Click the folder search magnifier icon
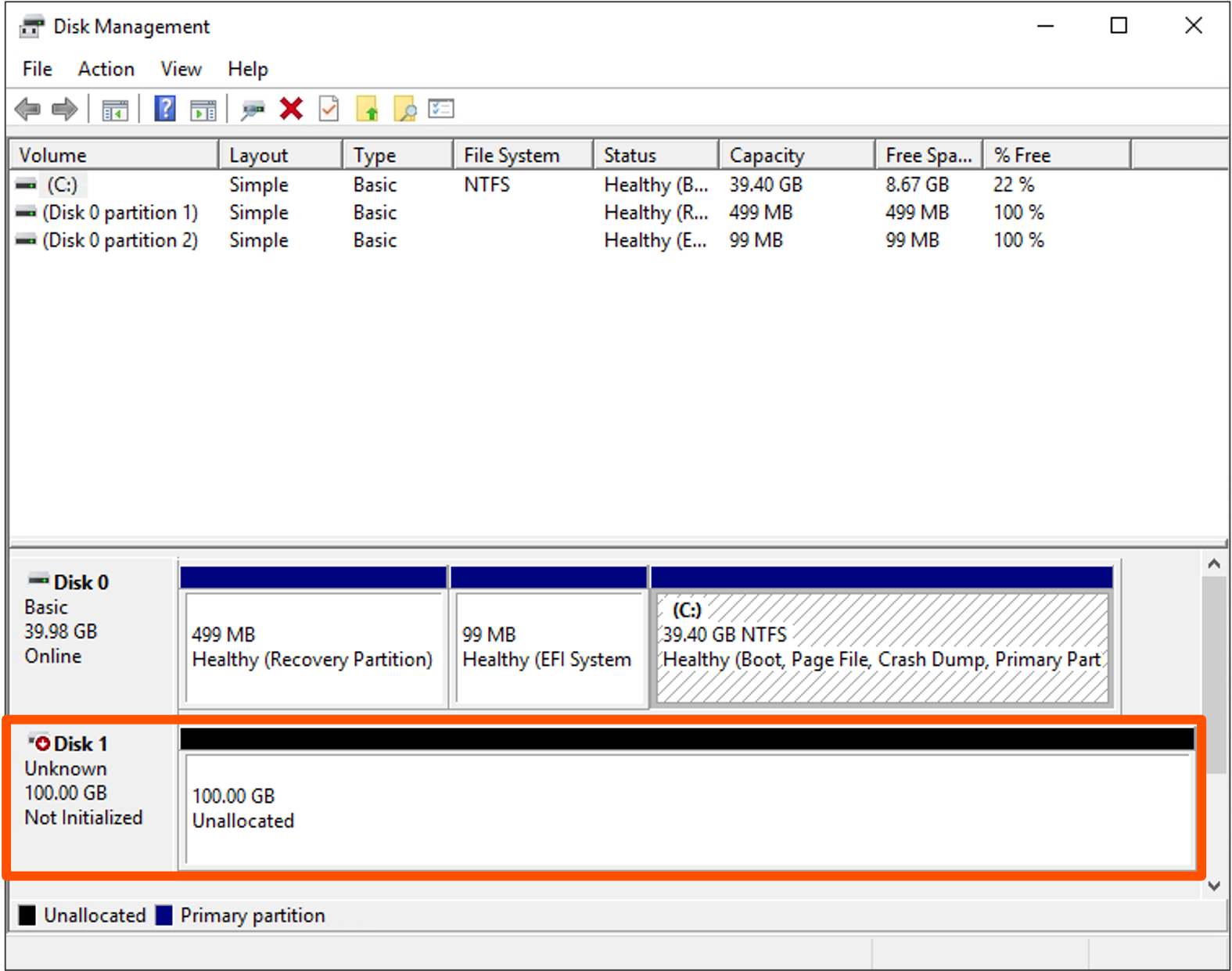Image resolution: width=1232 pixels, height=971 pixels. click(x=404, y=109)
